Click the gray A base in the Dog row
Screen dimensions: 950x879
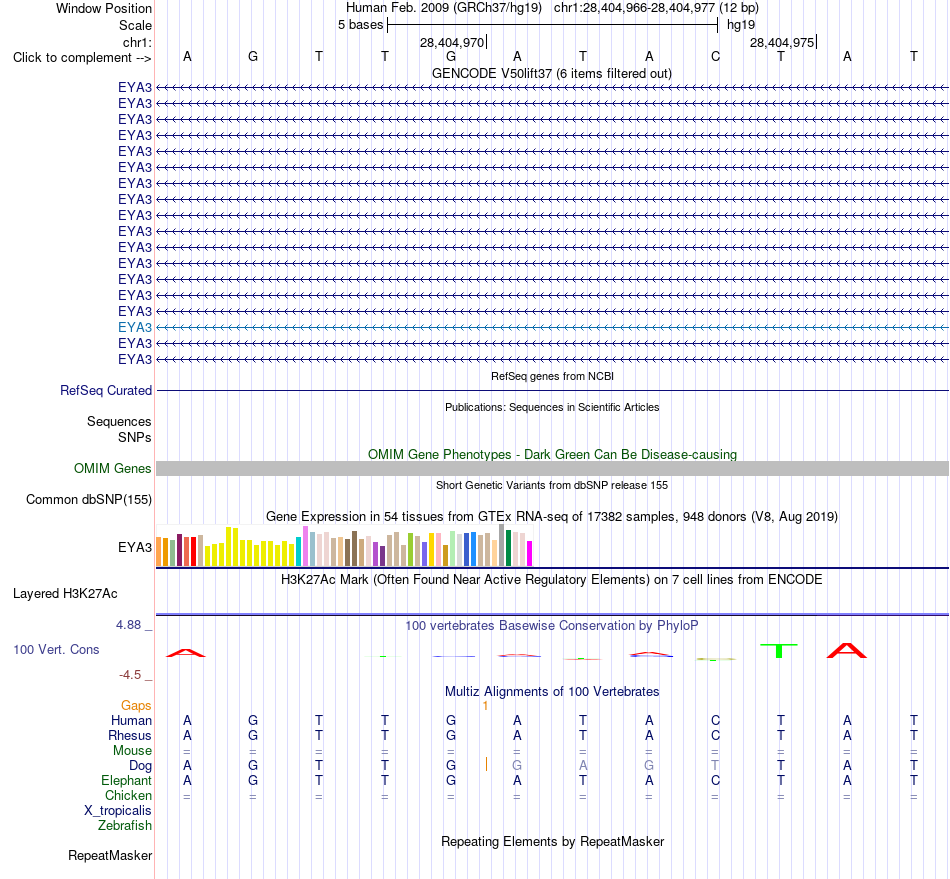pyautogui.click(x=583, y=765)
